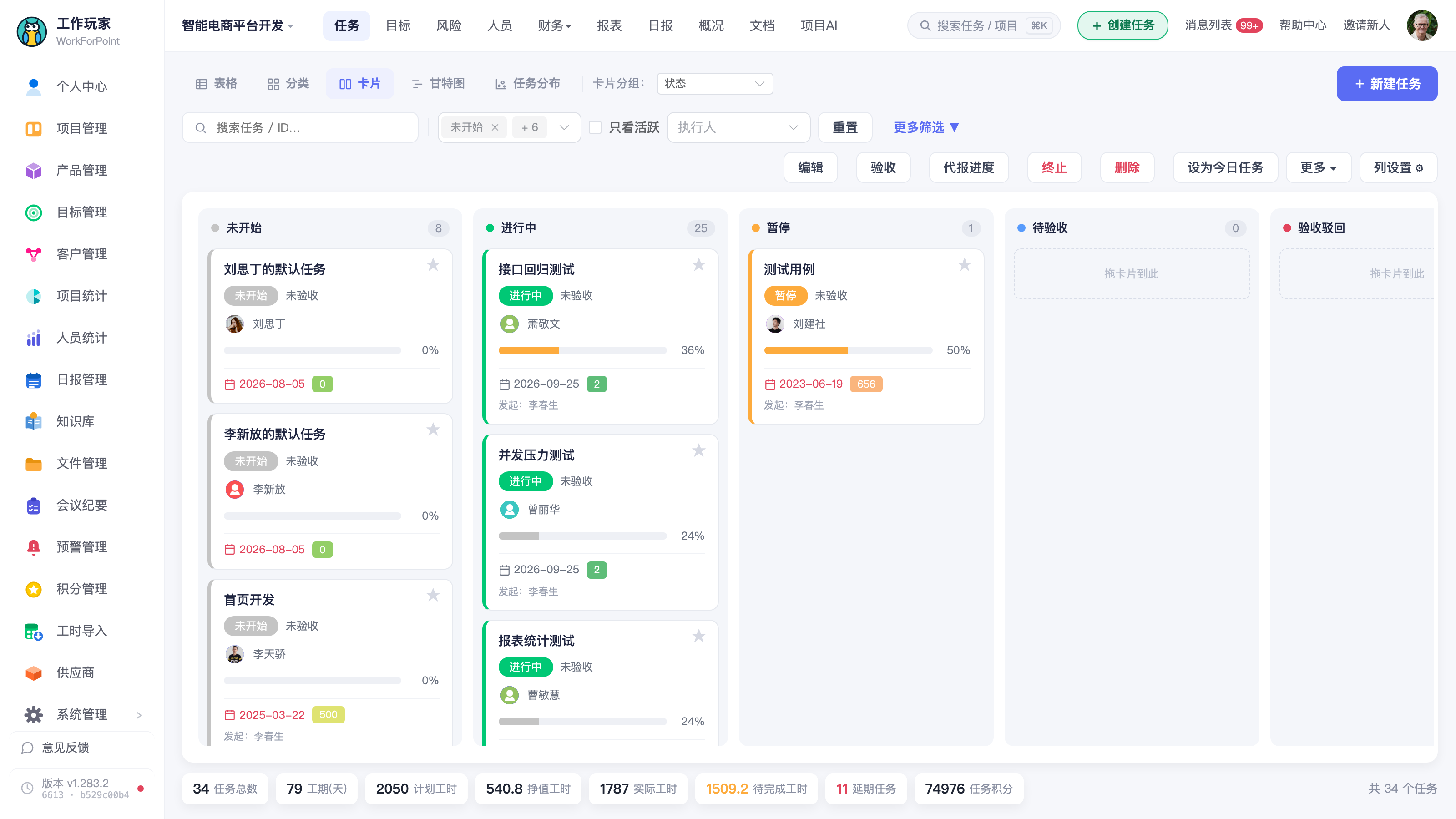Open the 卡片分组 状态 dropdown

click(714, 84)
